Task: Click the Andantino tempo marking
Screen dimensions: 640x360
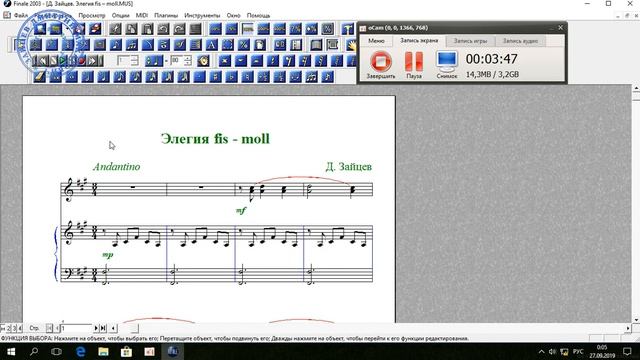Action: 117,167
